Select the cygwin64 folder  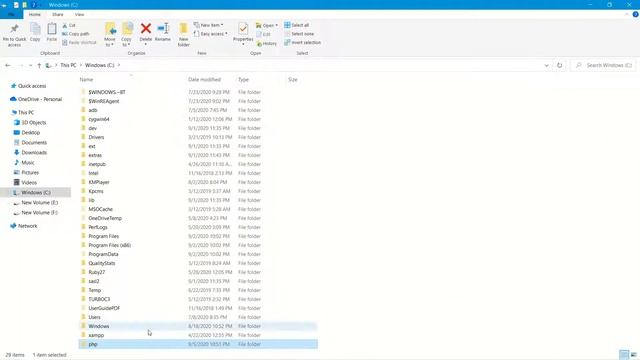coord(198,119)
